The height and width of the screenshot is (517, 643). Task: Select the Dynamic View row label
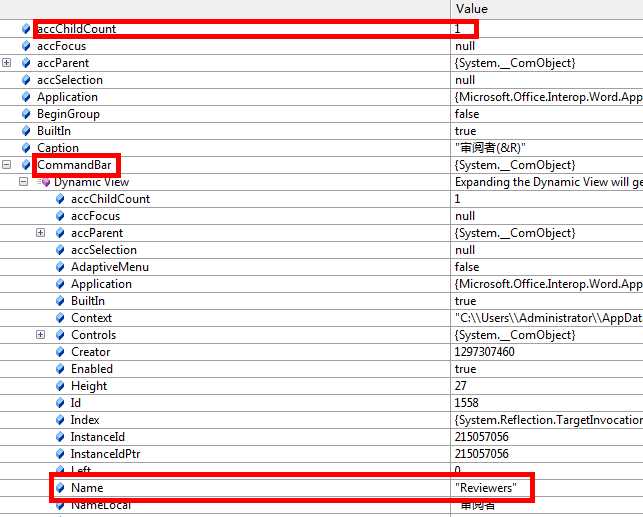91,182
